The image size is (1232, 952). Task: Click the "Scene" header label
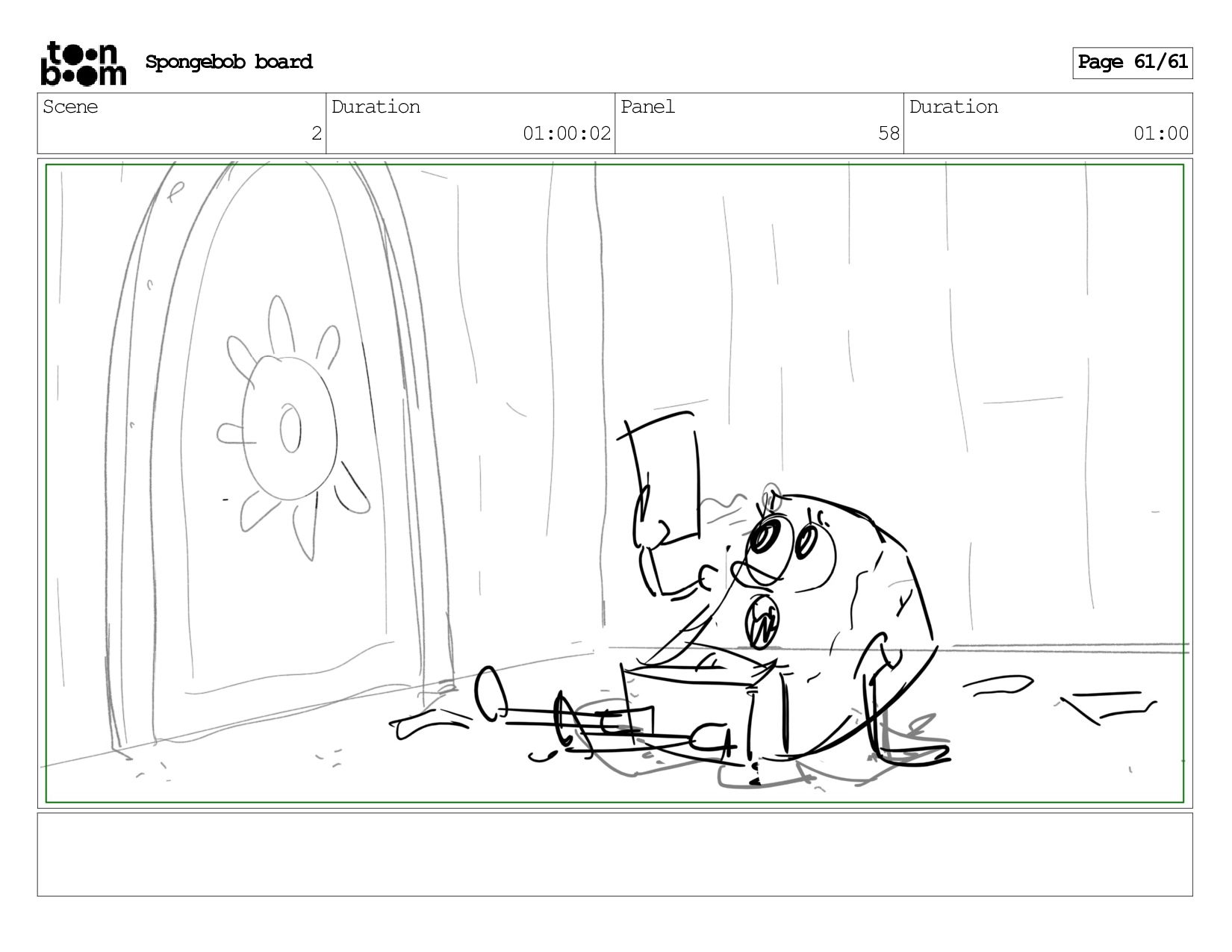tap(70, 107)
